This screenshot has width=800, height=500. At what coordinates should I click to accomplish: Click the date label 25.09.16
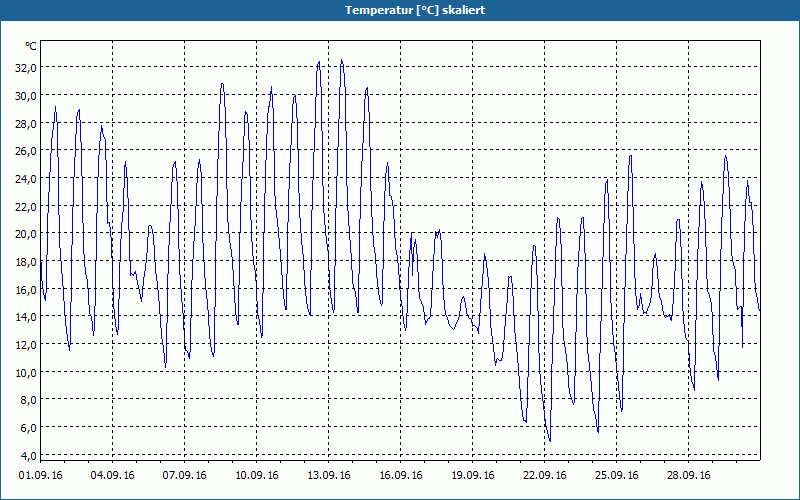pyautogui.click(x=616, y=476)
